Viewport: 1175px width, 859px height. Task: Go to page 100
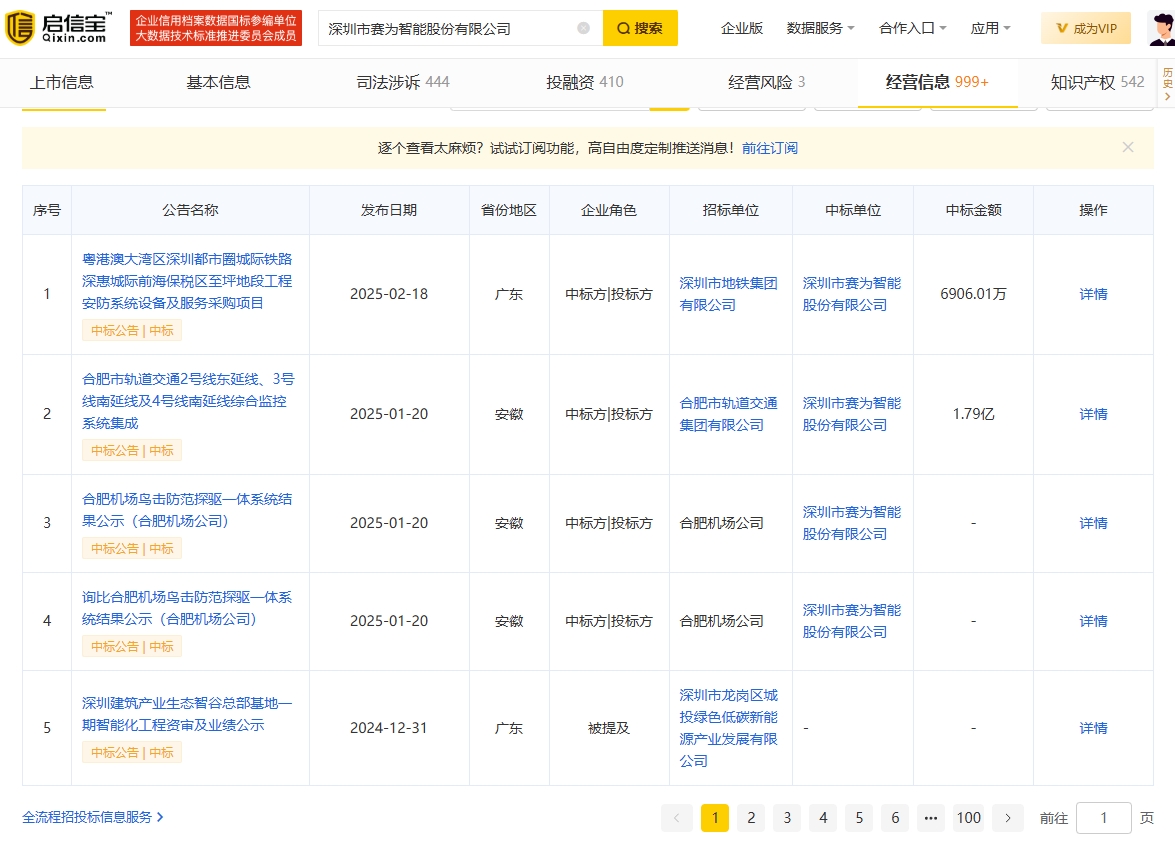click(x=968, y=818)
